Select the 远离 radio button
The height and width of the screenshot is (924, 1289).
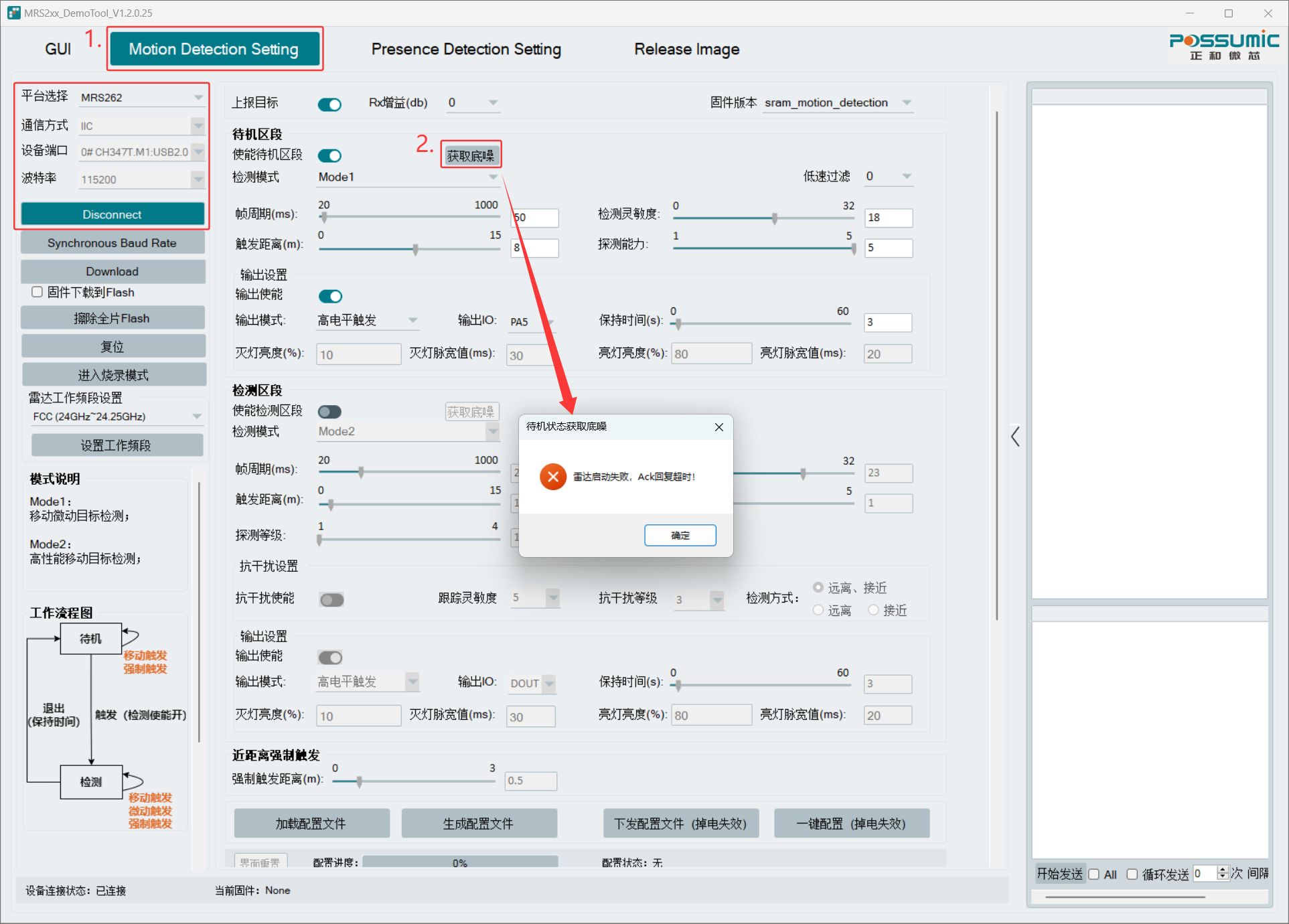818,610
